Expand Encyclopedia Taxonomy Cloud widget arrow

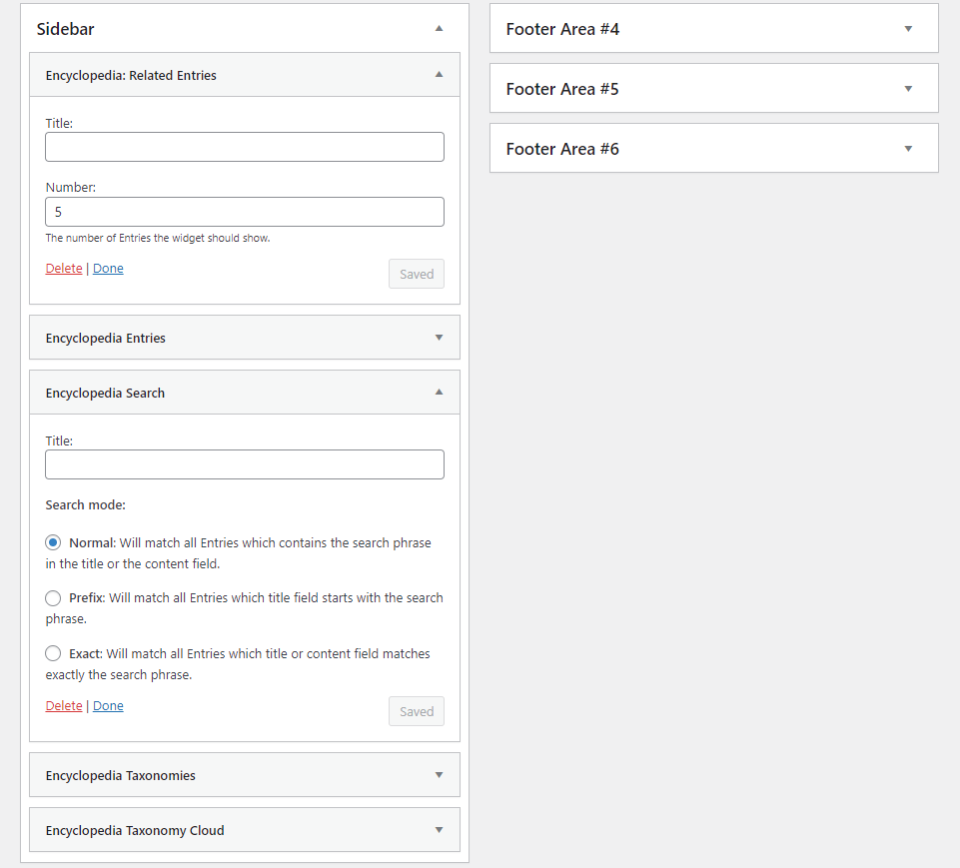click(438, 830)
